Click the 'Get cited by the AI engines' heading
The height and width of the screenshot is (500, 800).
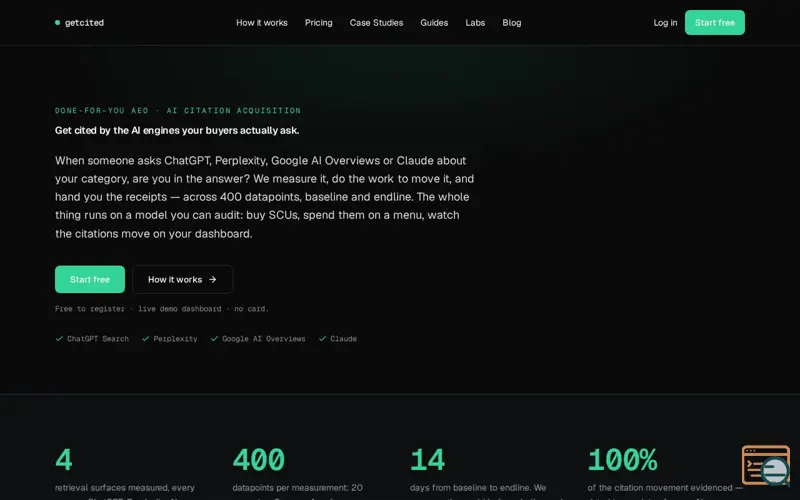(177, 130)
